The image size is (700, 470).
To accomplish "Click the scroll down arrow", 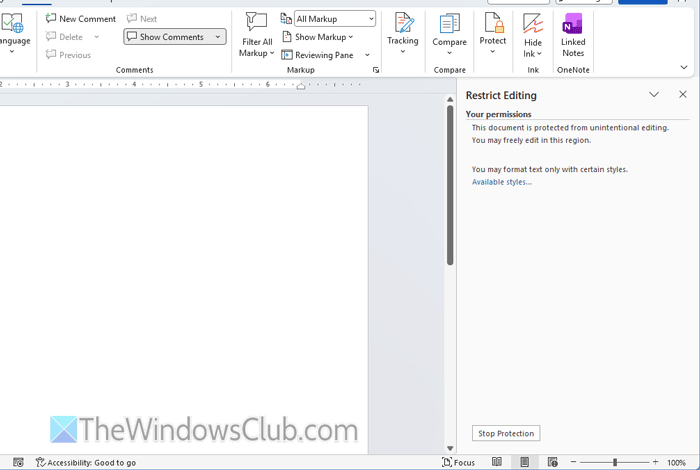I will (x=450, y=448).
